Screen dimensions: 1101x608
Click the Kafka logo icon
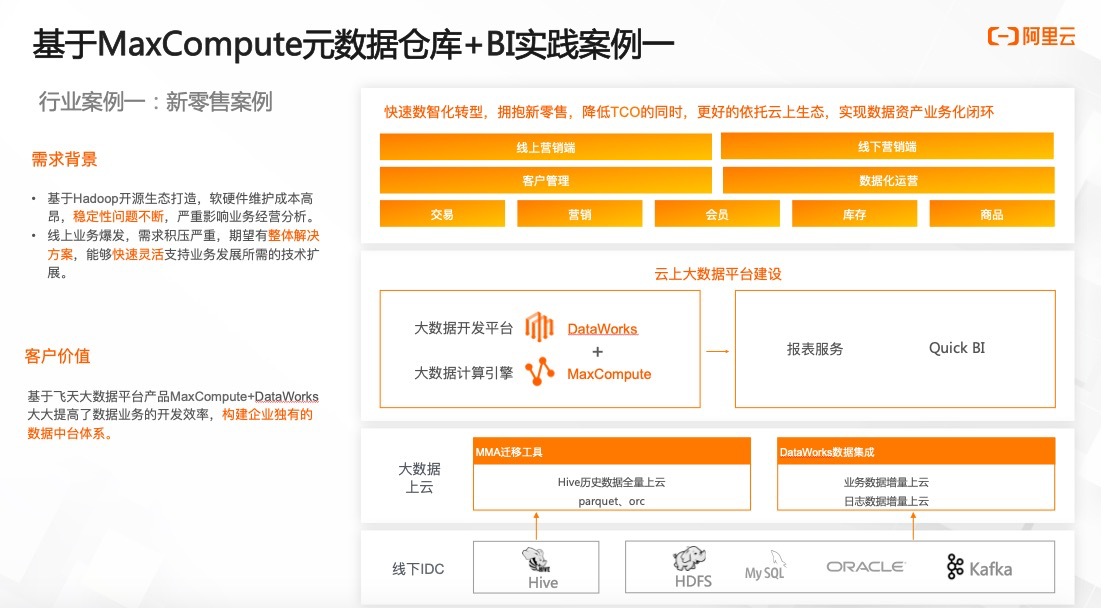click(955, 567)
